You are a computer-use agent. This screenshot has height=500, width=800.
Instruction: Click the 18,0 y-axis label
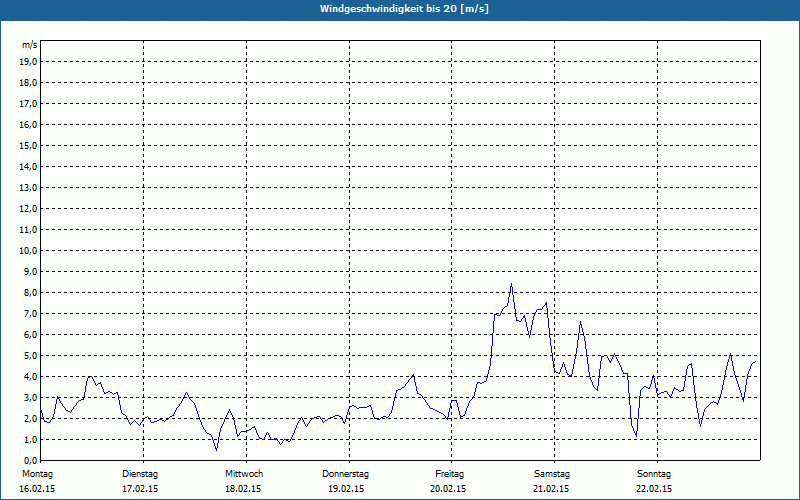(x=28, y=83)
